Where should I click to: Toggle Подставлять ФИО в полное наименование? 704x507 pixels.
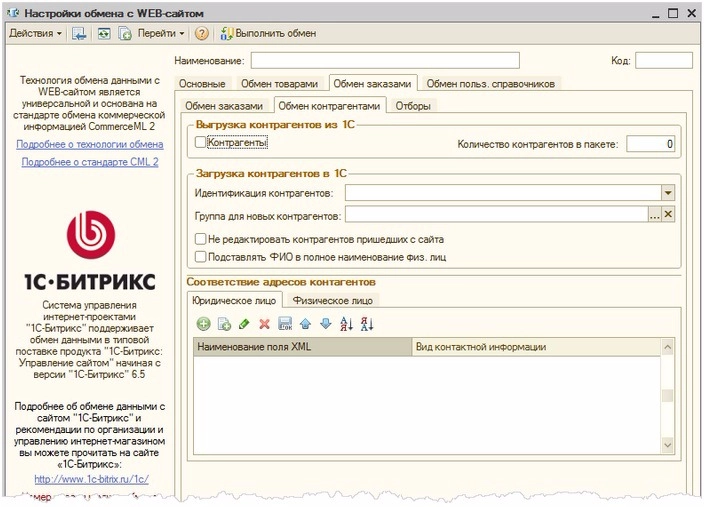tap(200, 257)
